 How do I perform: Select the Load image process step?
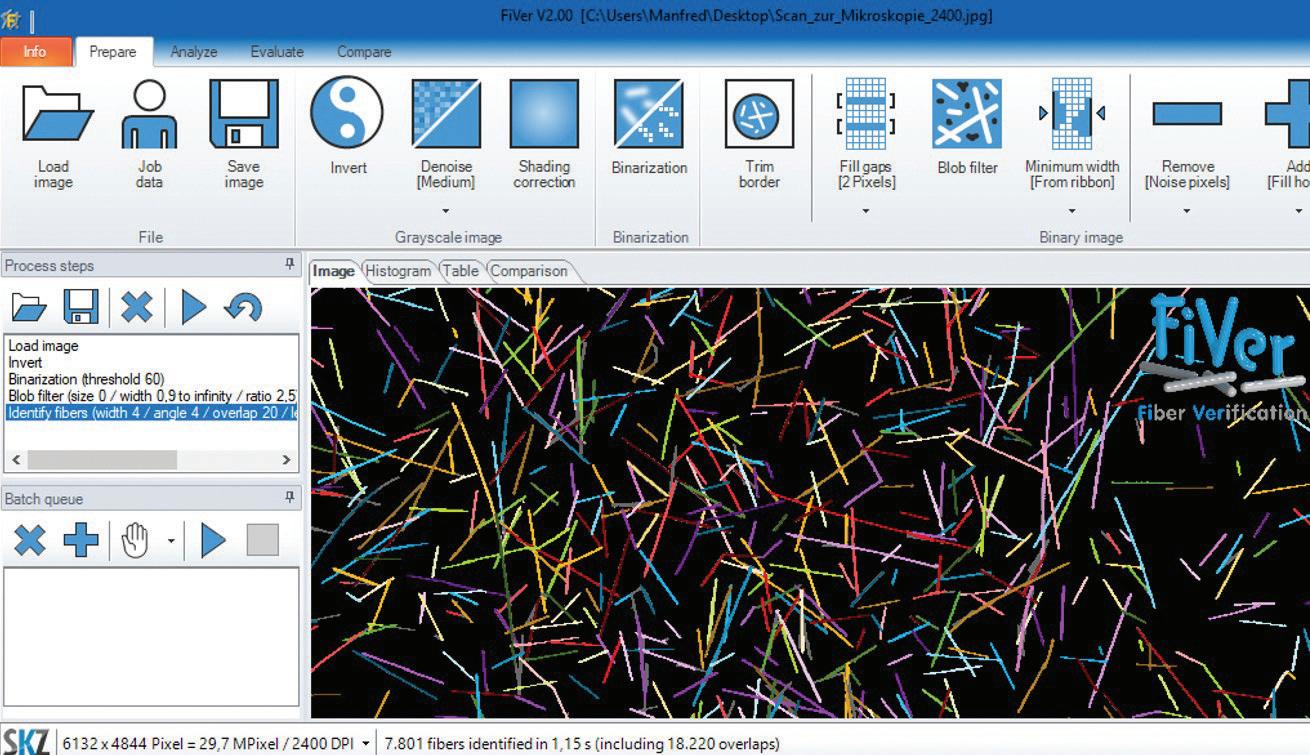[151, 346]
